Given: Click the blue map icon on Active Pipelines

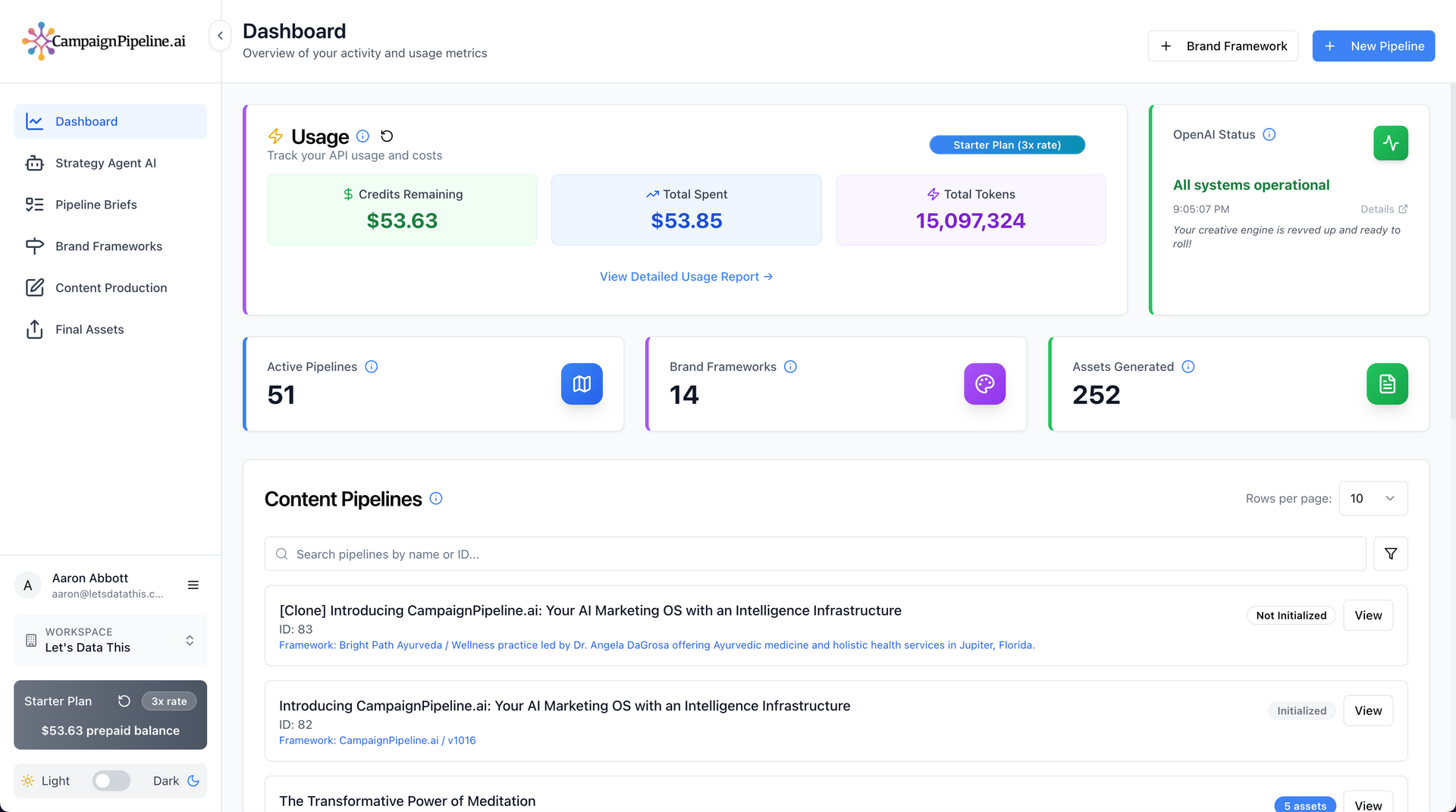Looking at the screenshot, I should click(582, 384).
